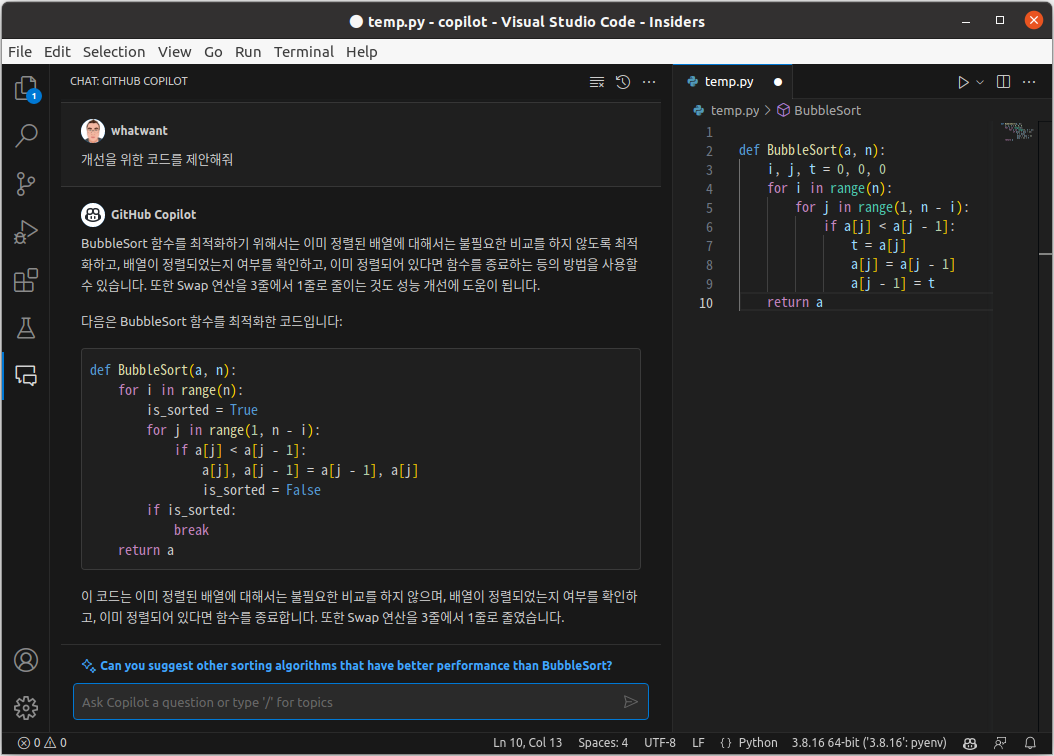
Task: Change indentation via Spaces: 4
Action: [x=603, y=743]
